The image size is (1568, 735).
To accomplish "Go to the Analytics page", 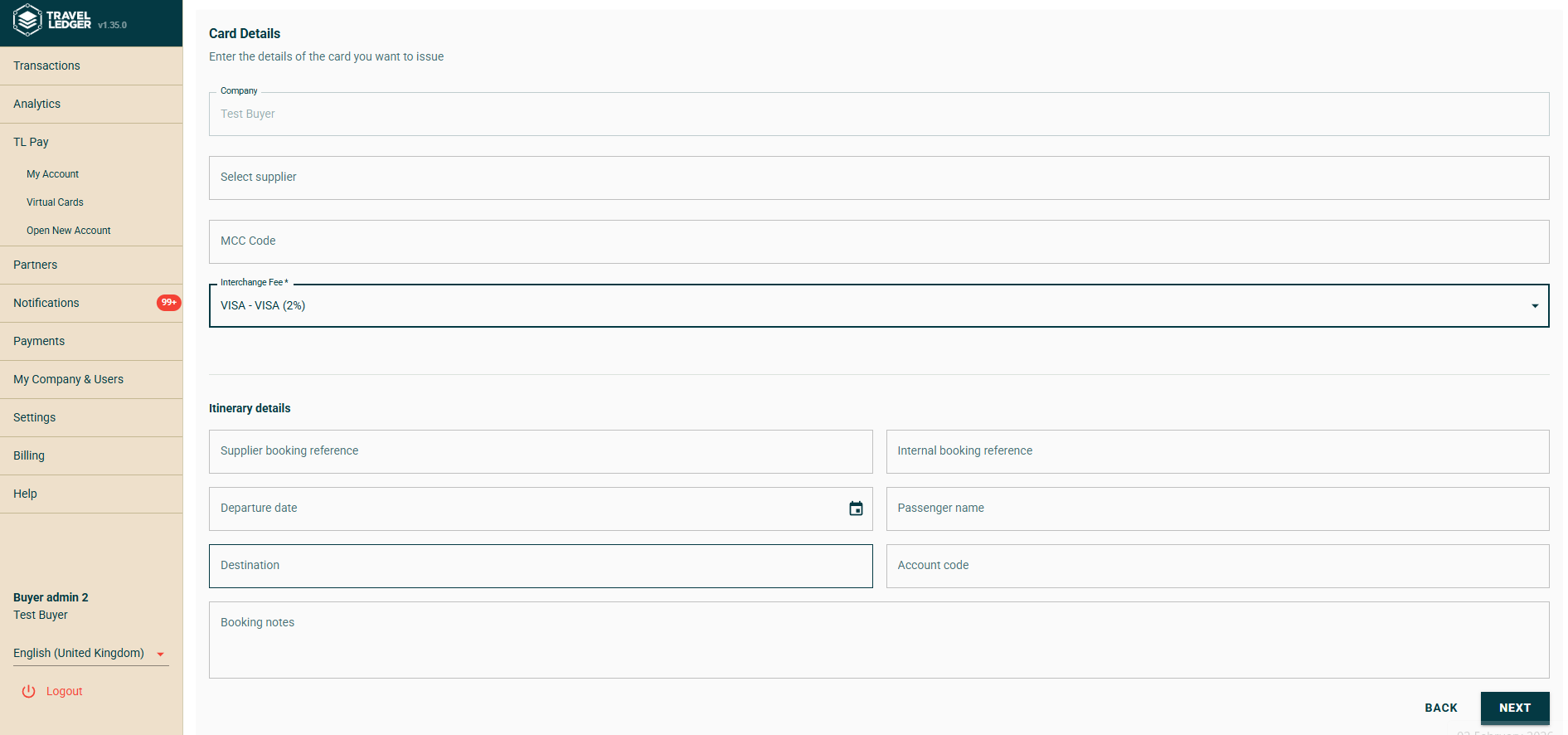I will click(x=37, y=104).
